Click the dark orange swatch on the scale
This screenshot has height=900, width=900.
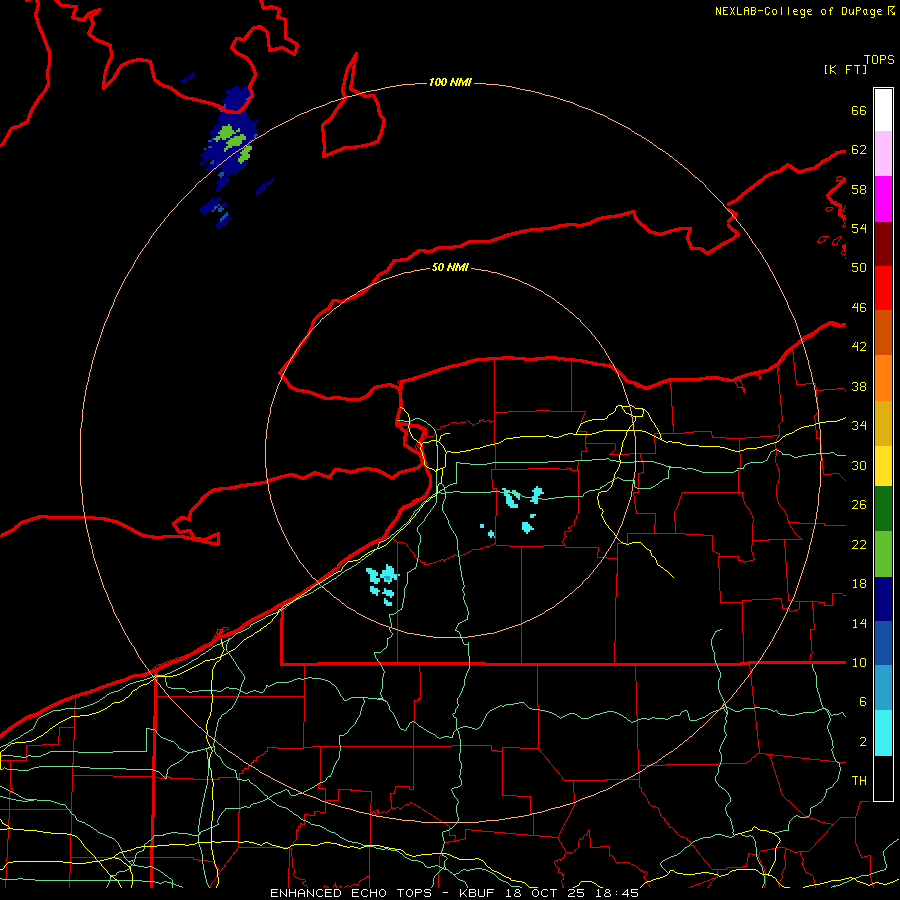(883, 333)
